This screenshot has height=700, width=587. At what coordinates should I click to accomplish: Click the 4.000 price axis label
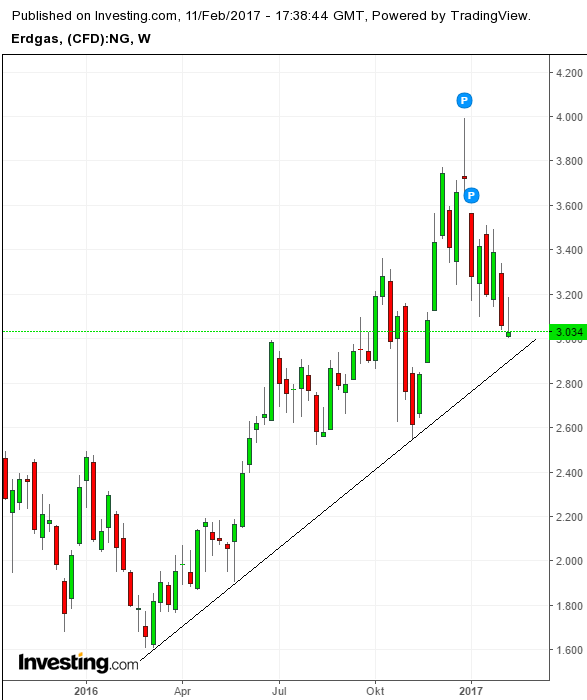tap(569, 117)
